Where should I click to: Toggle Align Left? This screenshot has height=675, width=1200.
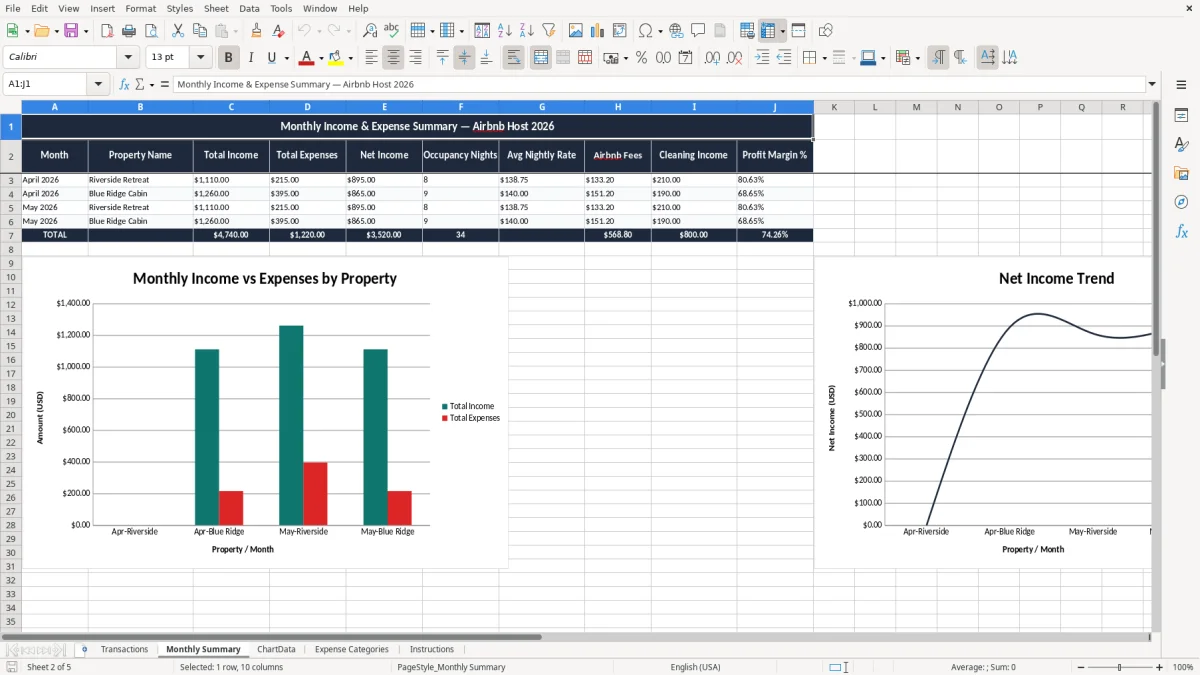point(372,58)
